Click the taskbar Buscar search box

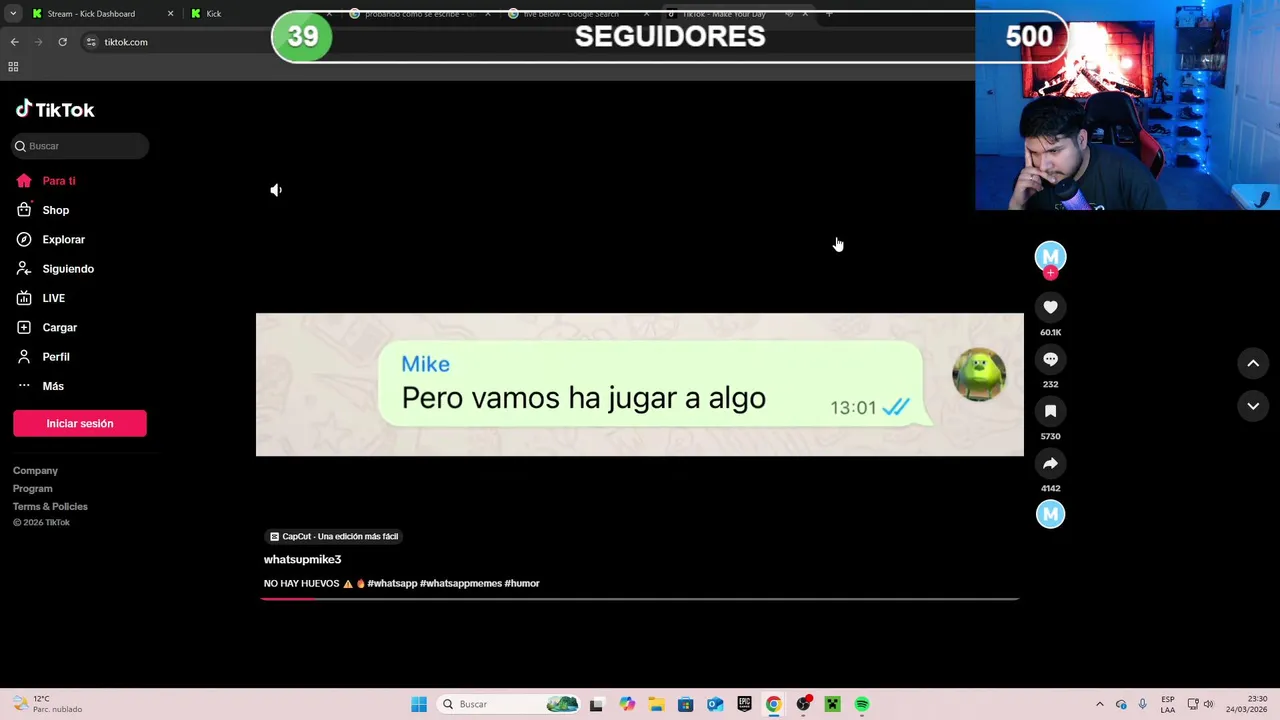(x=510, y=704)
